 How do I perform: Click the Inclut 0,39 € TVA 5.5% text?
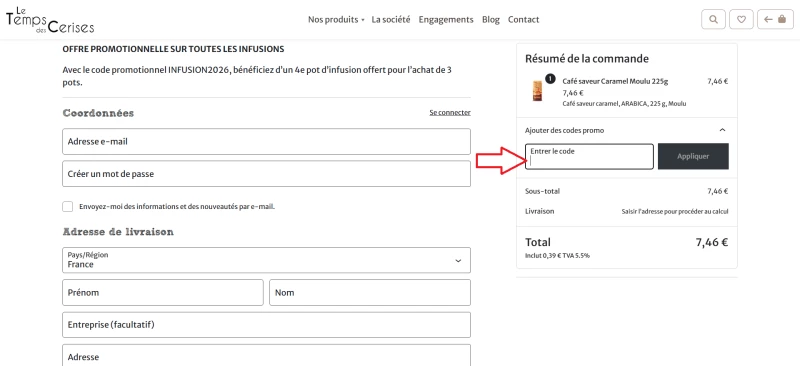(557, 255)
